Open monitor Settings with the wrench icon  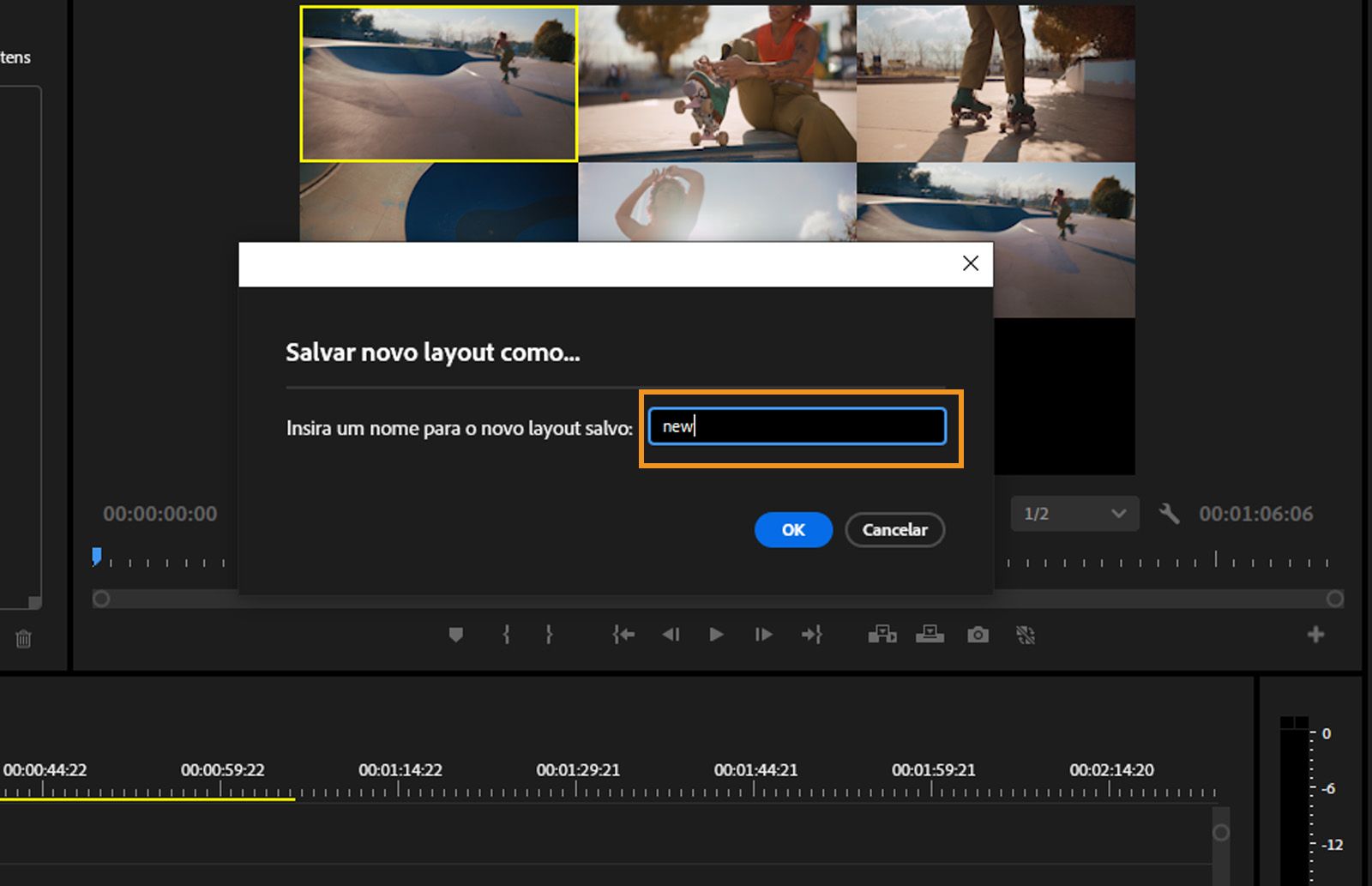pos(1170,514)
